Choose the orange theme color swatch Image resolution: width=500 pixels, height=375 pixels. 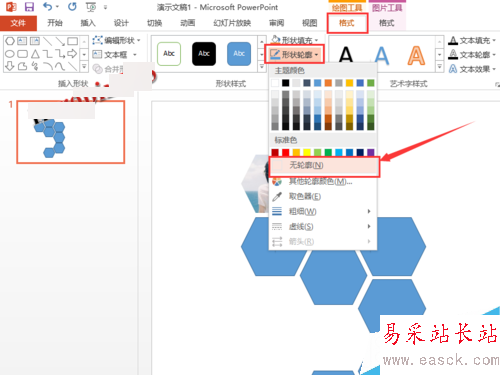click(x=328, y=83)
